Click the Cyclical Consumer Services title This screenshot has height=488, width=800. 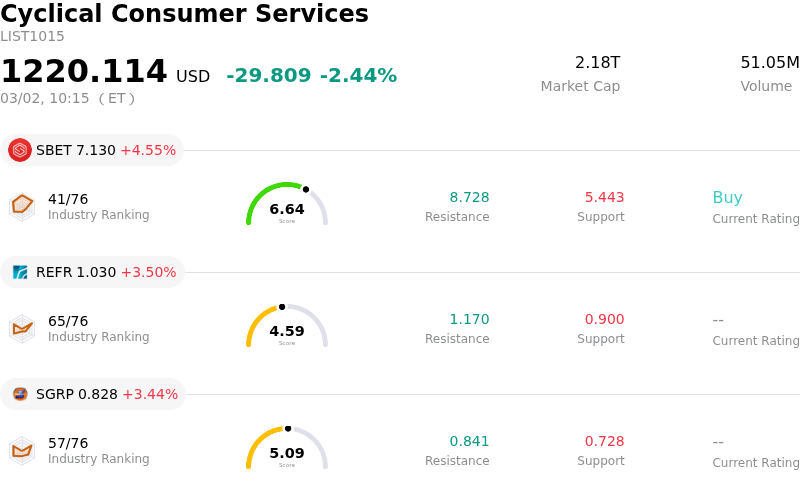pyautogui.click(x=184, y=14)
